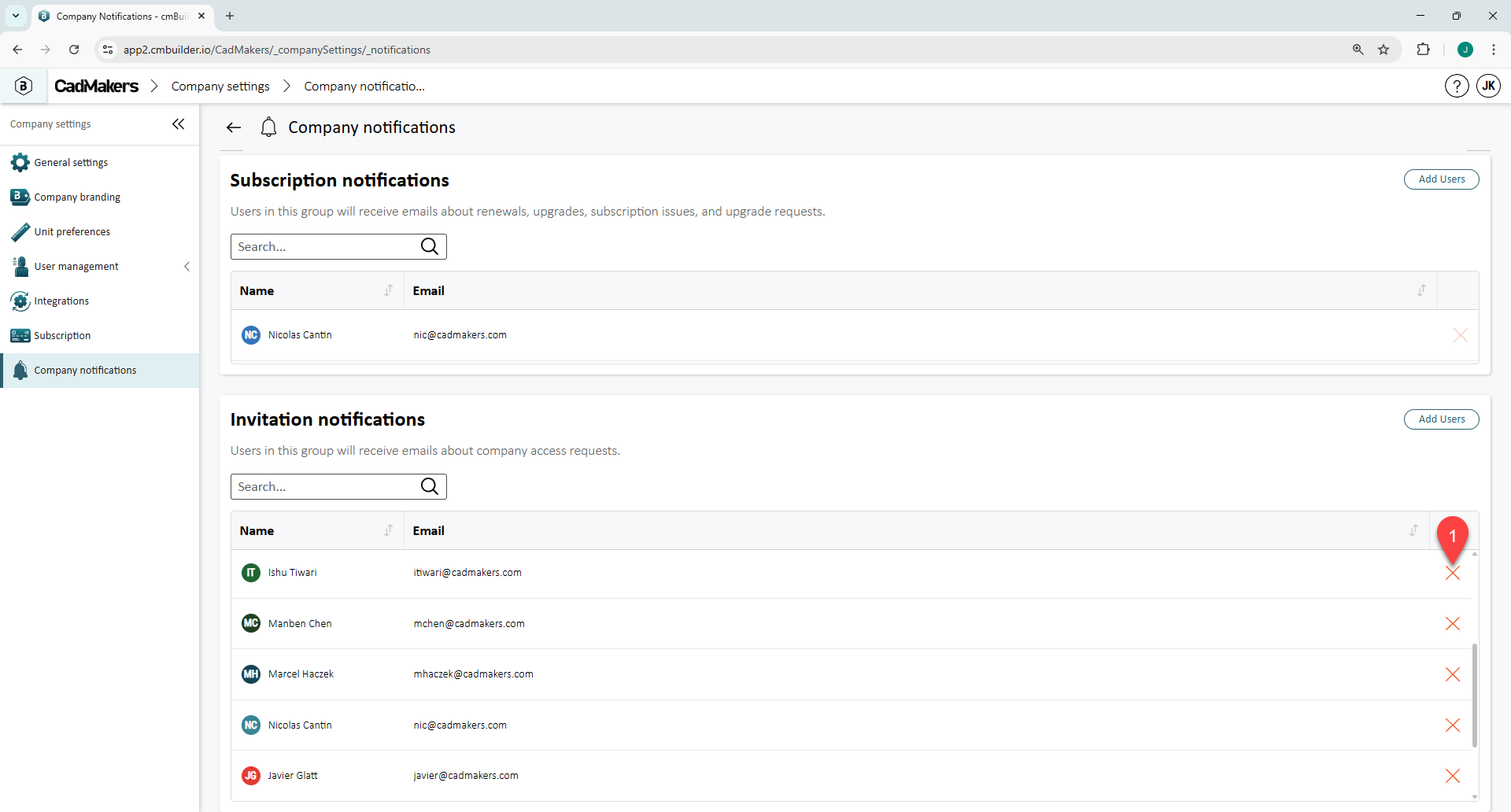The height and width of the screenshot is (812, 1511).
Task: Click the Subscription notifications search magnifier icon
Action: coord(430,246)
